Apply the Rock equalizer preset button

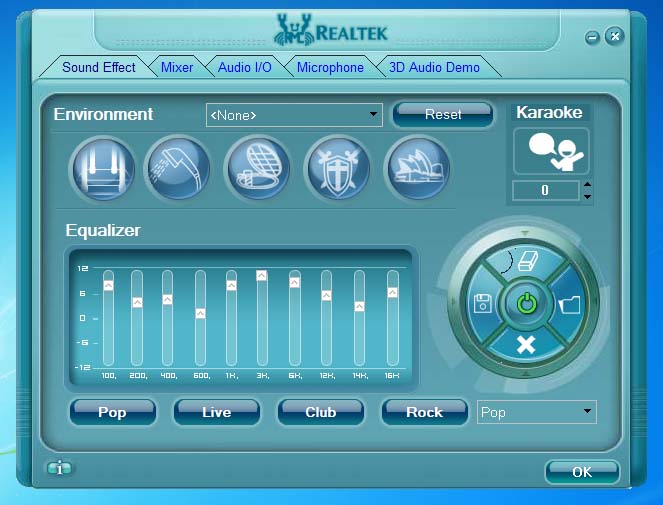425,412
